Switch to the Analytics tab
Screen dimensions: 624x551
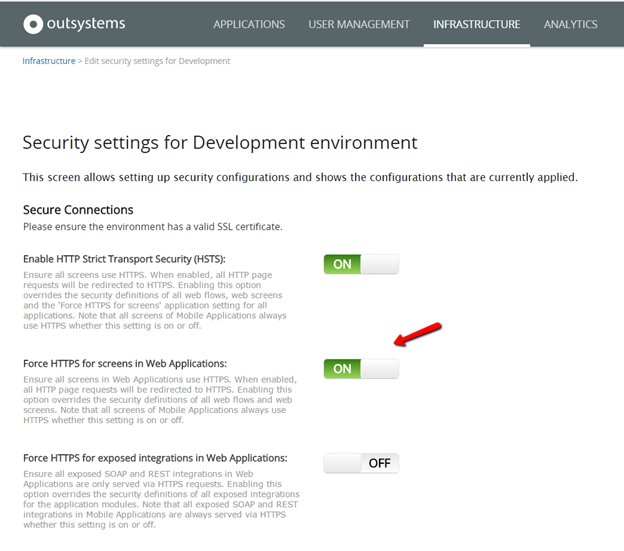(571, 24)
